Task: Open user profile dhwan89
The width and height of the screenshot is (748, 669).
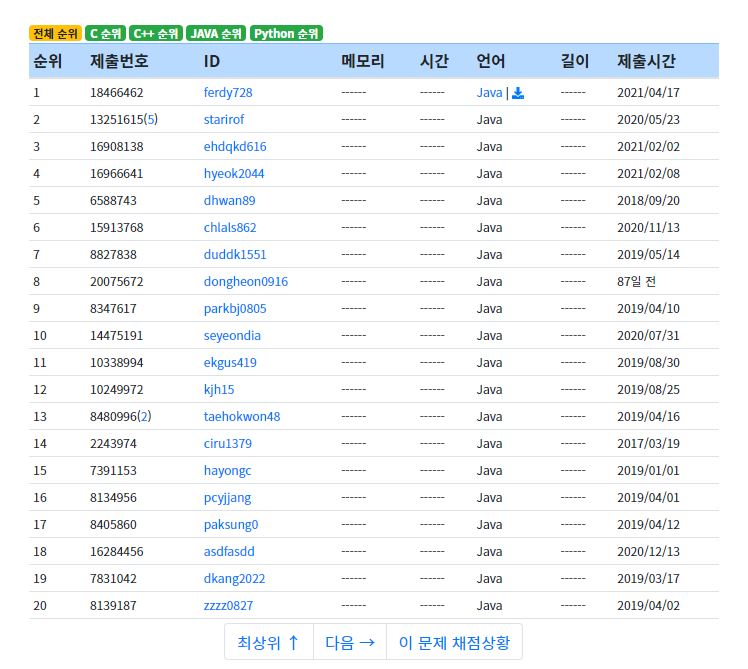Action: pos(229,200)
